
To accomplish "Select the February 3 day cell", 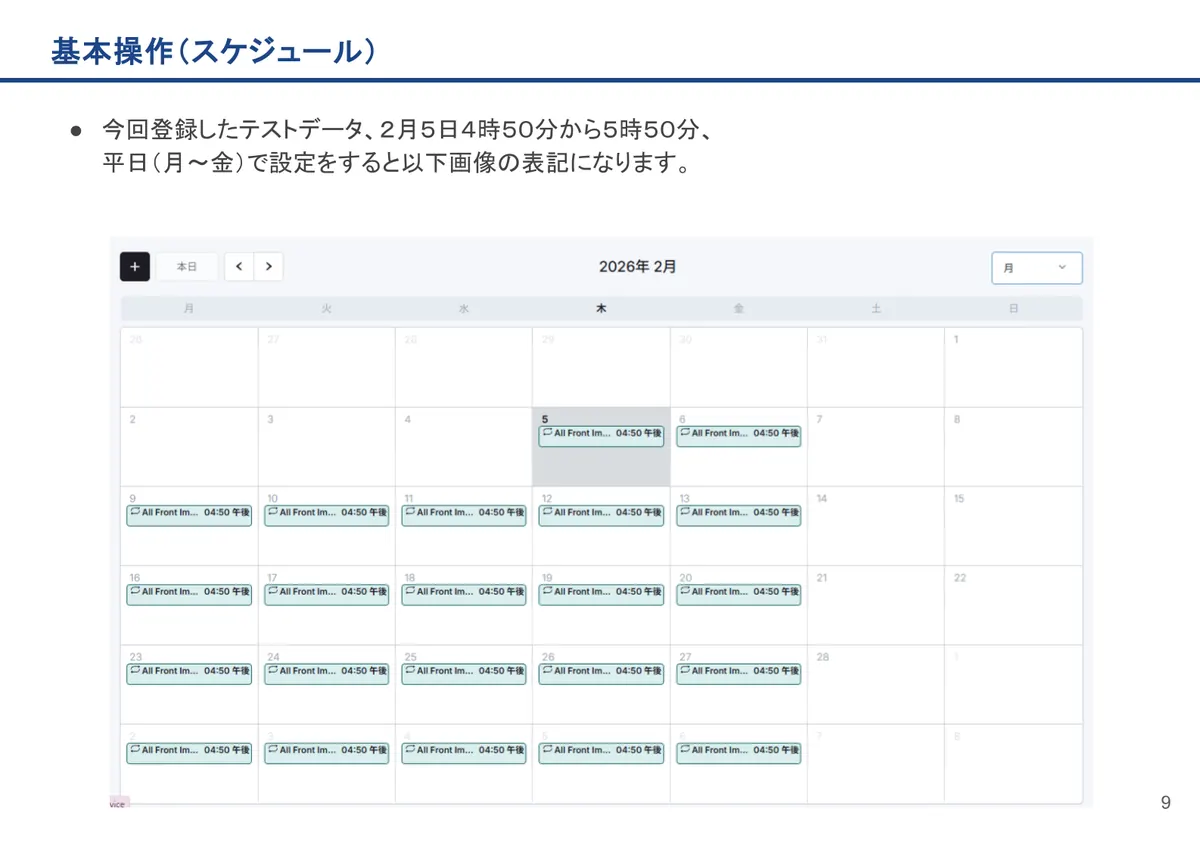I will [x=326, y=447].
